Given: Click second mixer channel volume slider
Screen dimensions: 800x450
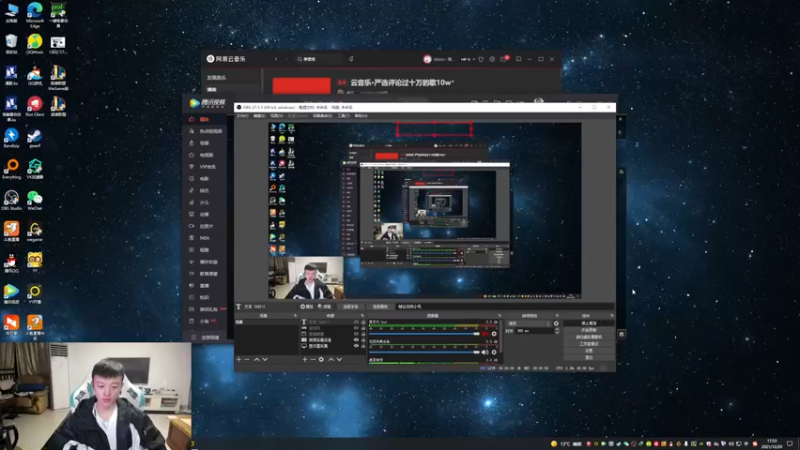Looking at the screenshot, I should coord(424,352).
